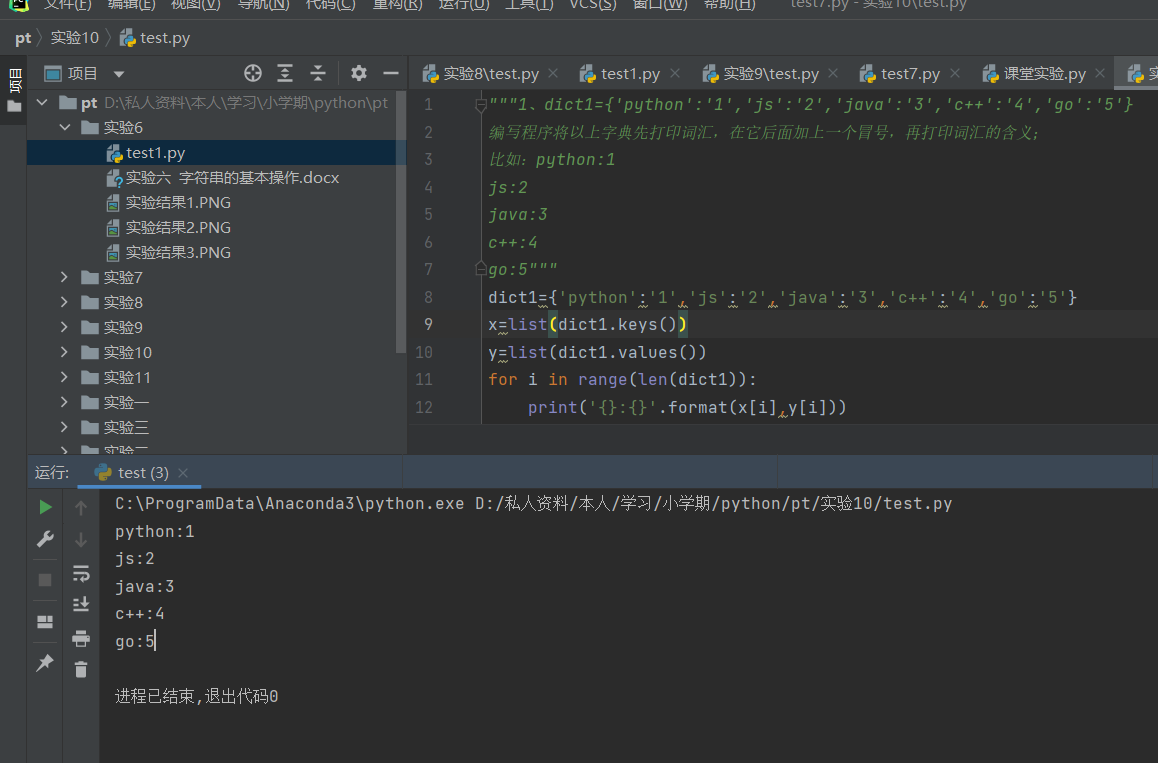The image size is (1158, 763).
Task: Click the fold marker on line 7
Action: 481,270
